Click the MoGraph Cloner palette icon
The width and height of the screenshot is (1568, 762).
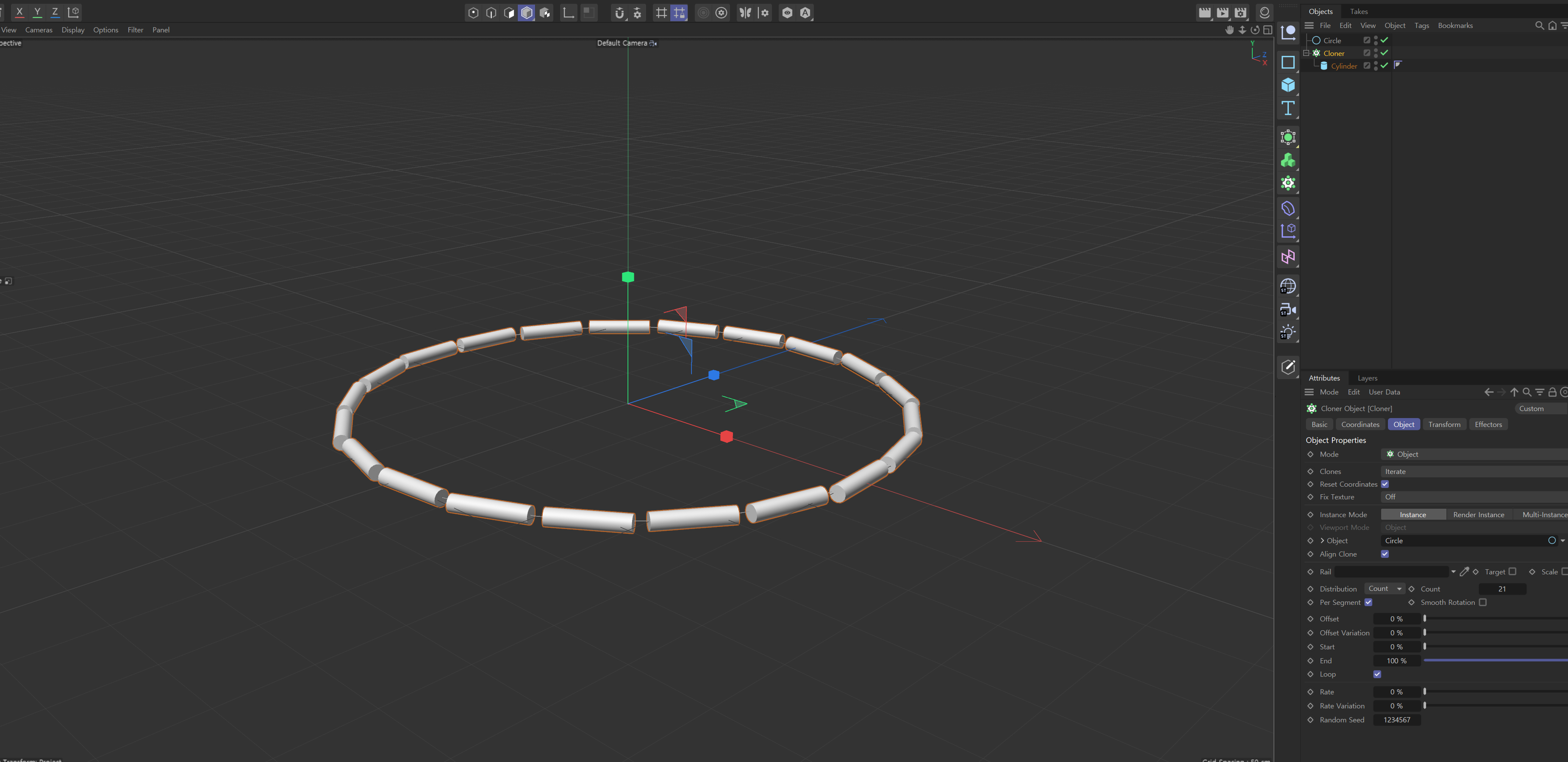click(1288, 183)
